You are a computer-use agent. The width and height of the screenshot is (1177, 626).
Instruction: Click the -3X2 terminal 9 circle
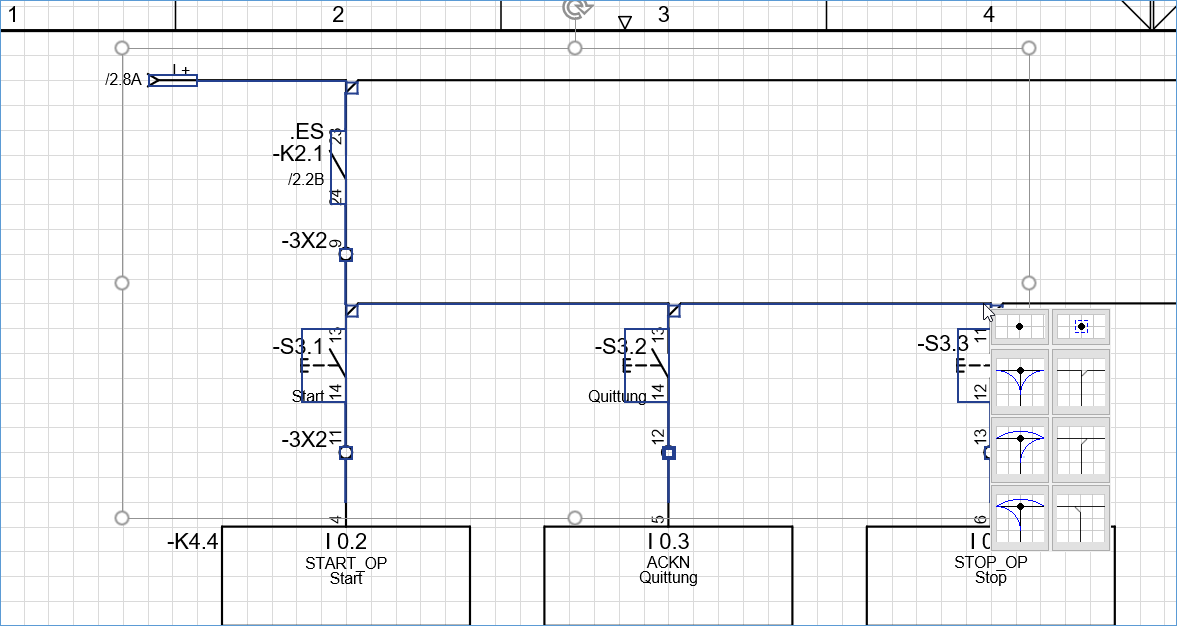coord(346,255)
